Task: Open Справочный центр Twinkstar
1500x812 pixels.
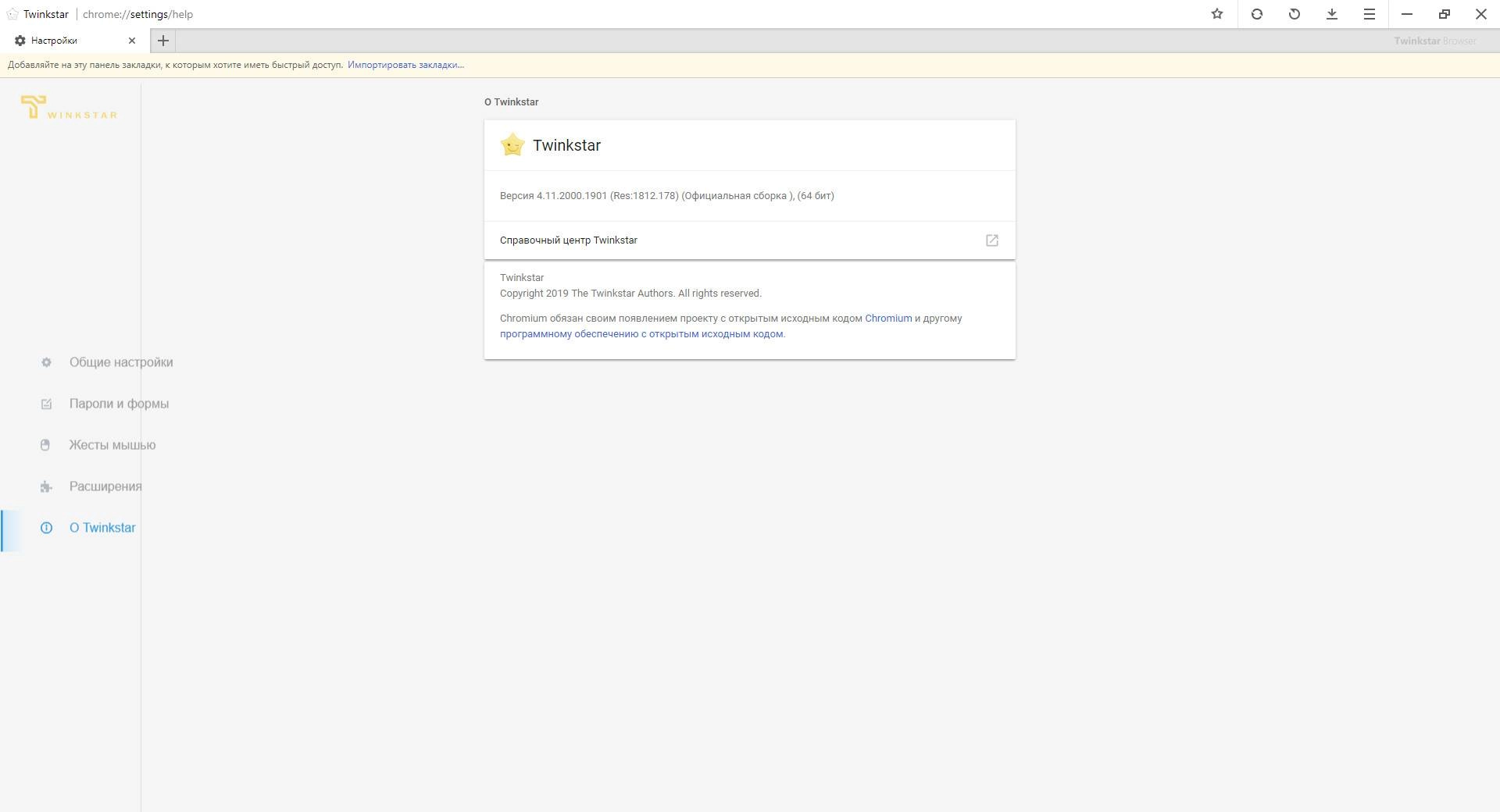Action: [x=749, y=240]
